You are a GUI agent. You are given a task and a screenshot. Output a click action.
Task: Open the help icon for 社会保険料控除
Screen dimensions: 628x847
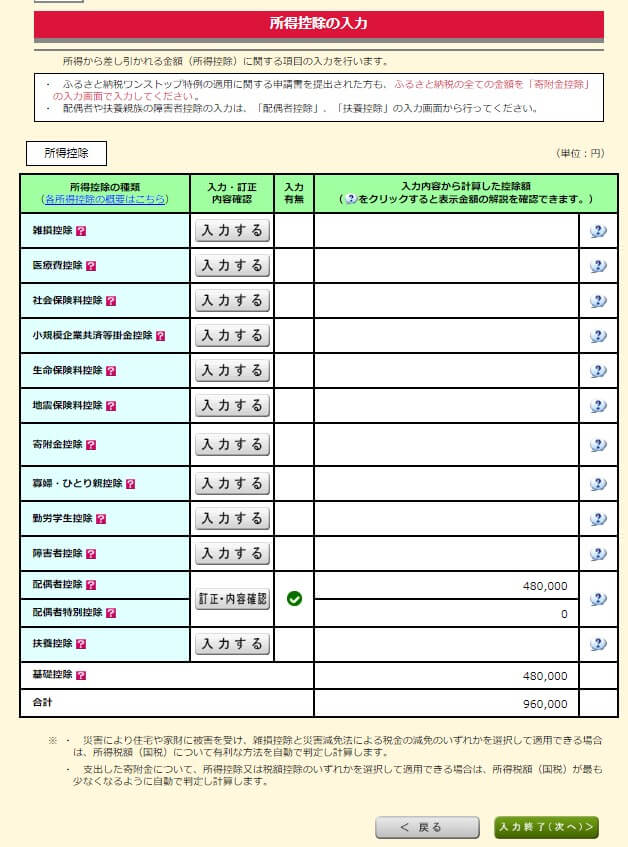pyautogui.click(x=111, y=301)
